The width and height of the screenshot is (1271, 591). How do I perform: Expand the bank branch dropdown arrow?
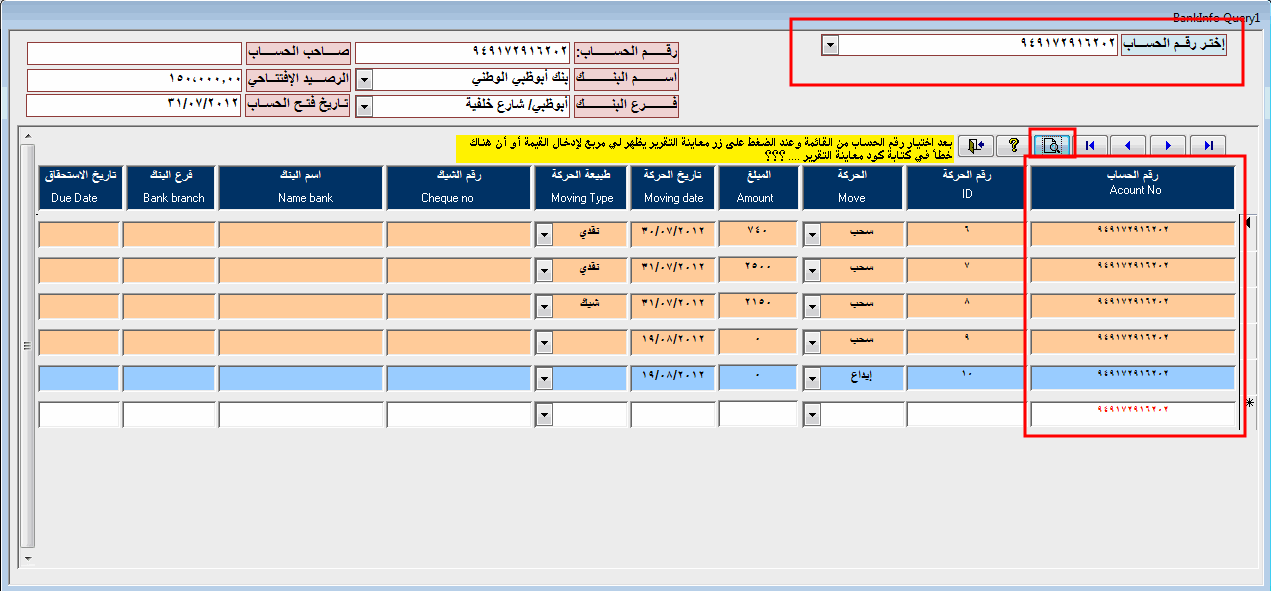pyautogui.click(x=365, y=105)
